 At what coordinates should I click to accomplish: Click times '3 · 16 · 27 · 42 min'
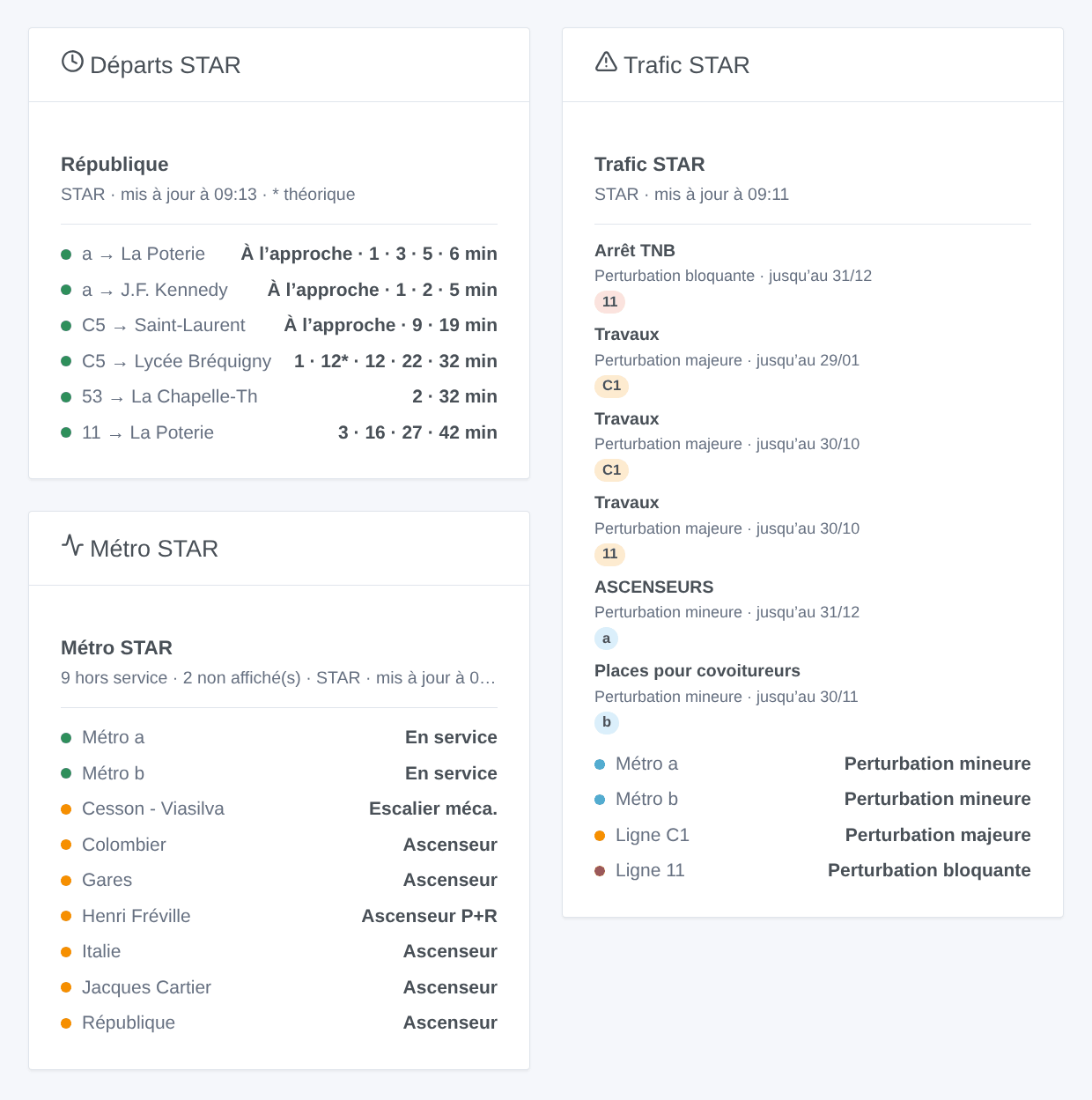[x=417, y=432]
